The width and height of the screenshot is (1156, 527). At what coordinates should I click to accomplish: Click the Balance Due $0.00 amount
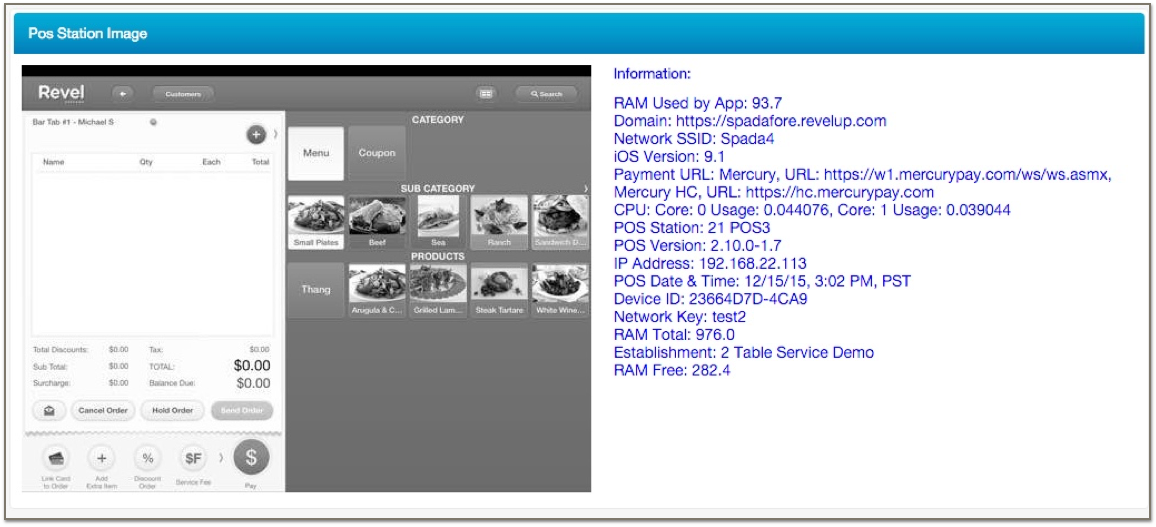pos(253,383)
